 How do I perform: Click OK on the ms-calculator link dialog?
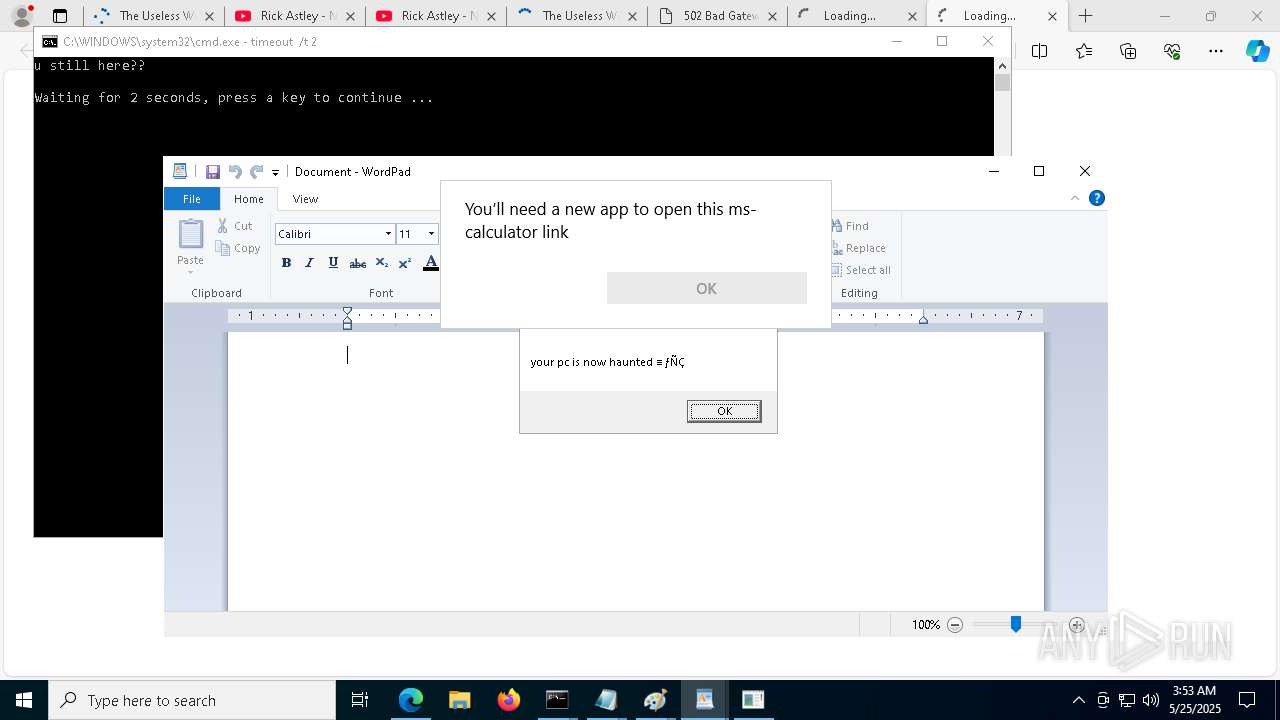706,288
